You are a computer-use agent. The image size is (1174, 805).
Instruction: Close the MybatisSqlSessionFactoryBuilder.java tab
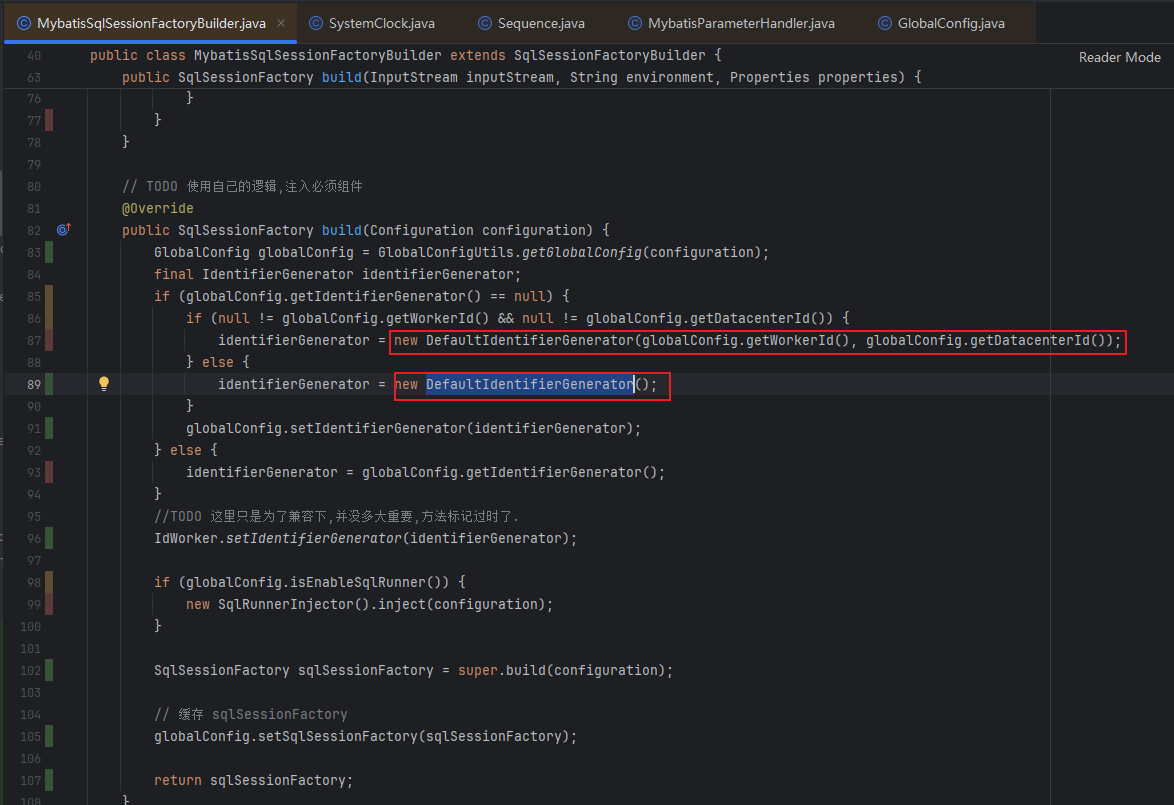coord(280,23)
